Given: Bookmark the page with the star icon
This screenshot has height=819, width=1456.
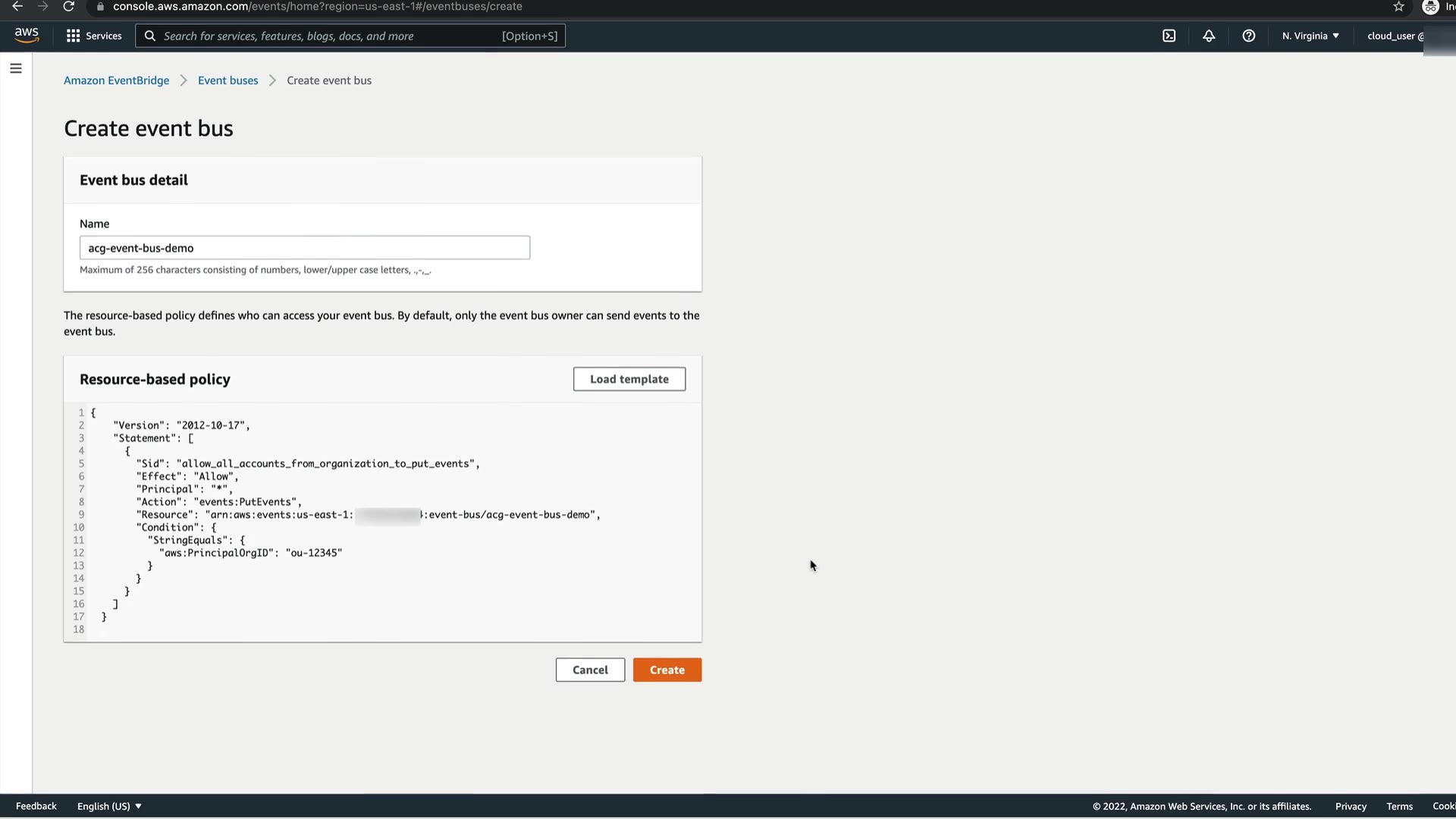Looking at the screenshot, I should coord(1398,7).
